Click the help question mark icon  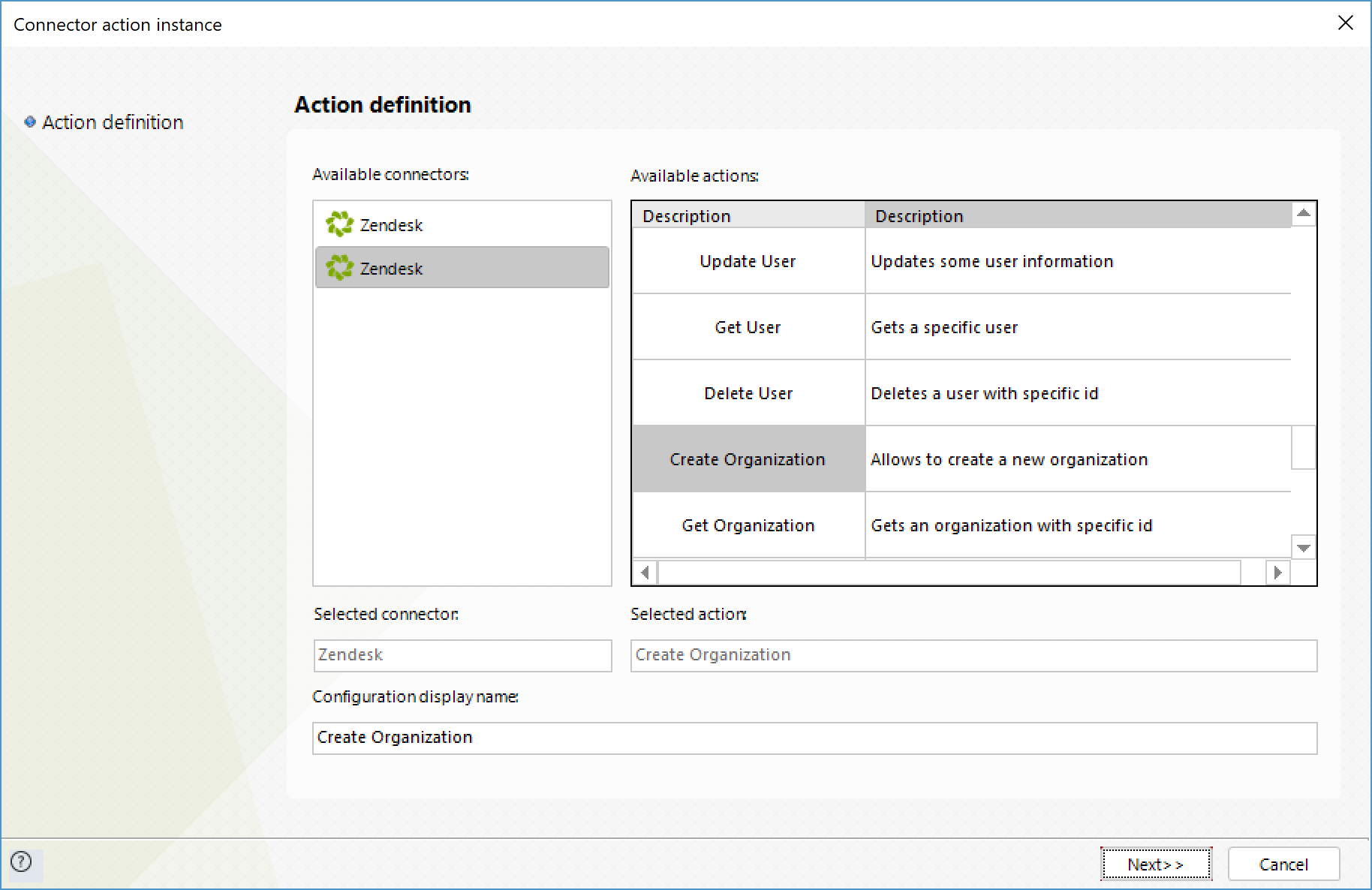[22, 861]
